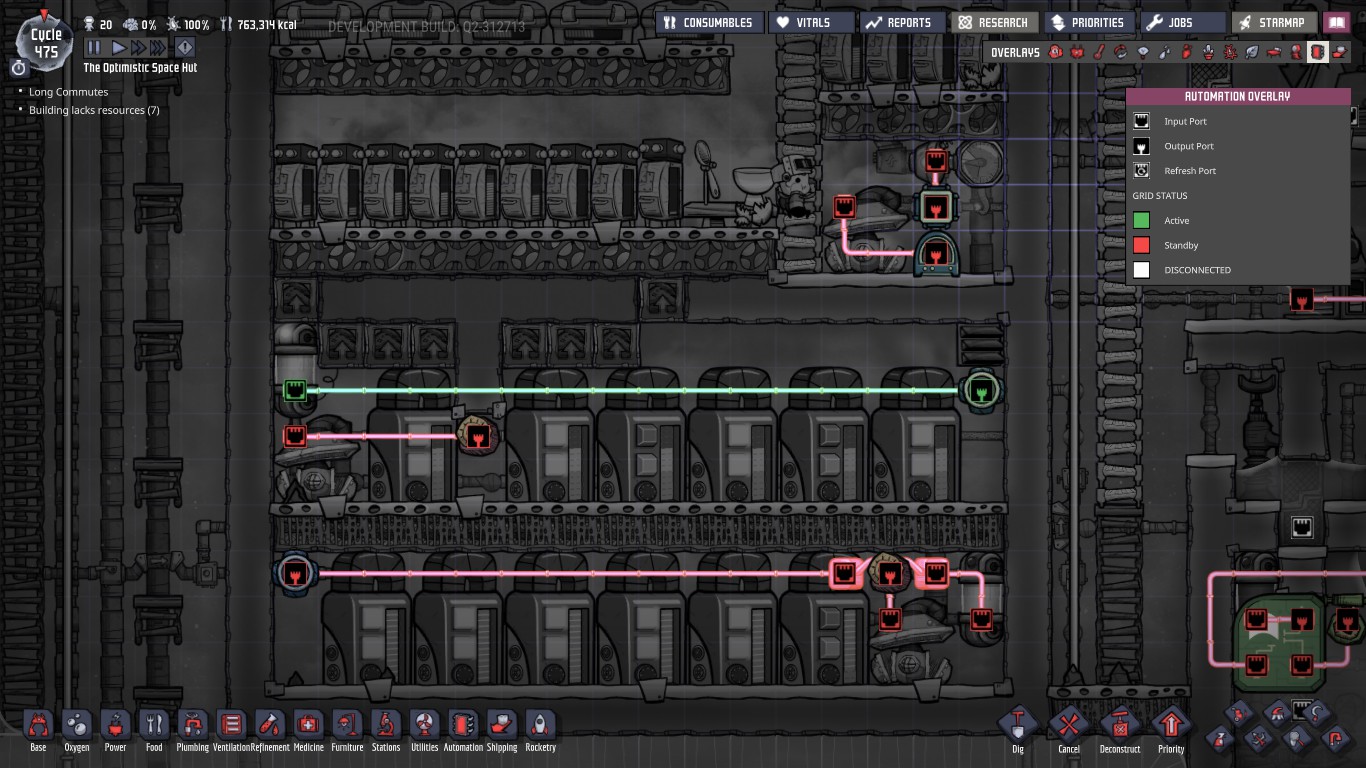Select the Priority tool
Screen dimensions: 1366x768
coord(1171,727)
